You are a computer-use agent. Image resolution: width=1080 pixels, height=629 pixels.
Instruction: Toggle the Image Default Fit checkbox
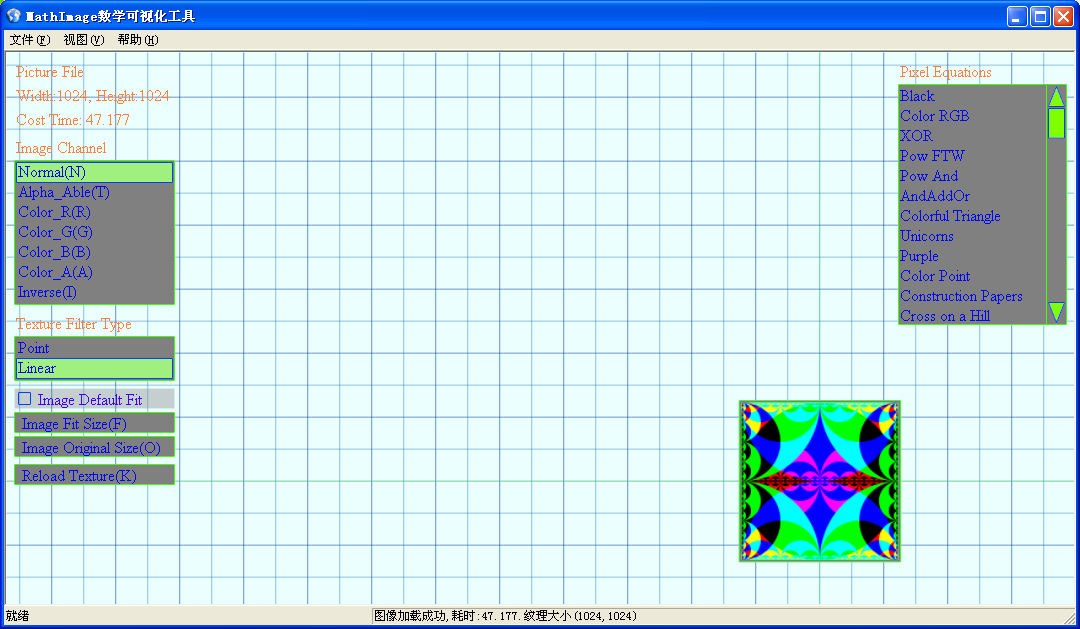[25, 399]
